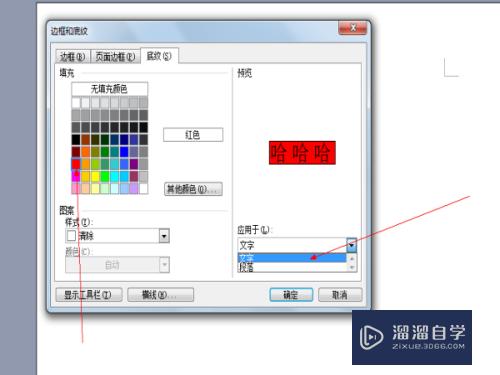Click the red 哈哈哈 preview sample
This screenshot has width=500, height=375.
point(302,153)
